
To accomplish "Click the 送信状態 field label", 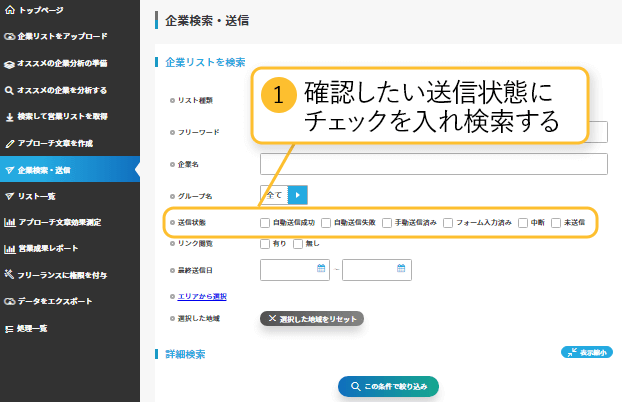I will coord(192,223).
